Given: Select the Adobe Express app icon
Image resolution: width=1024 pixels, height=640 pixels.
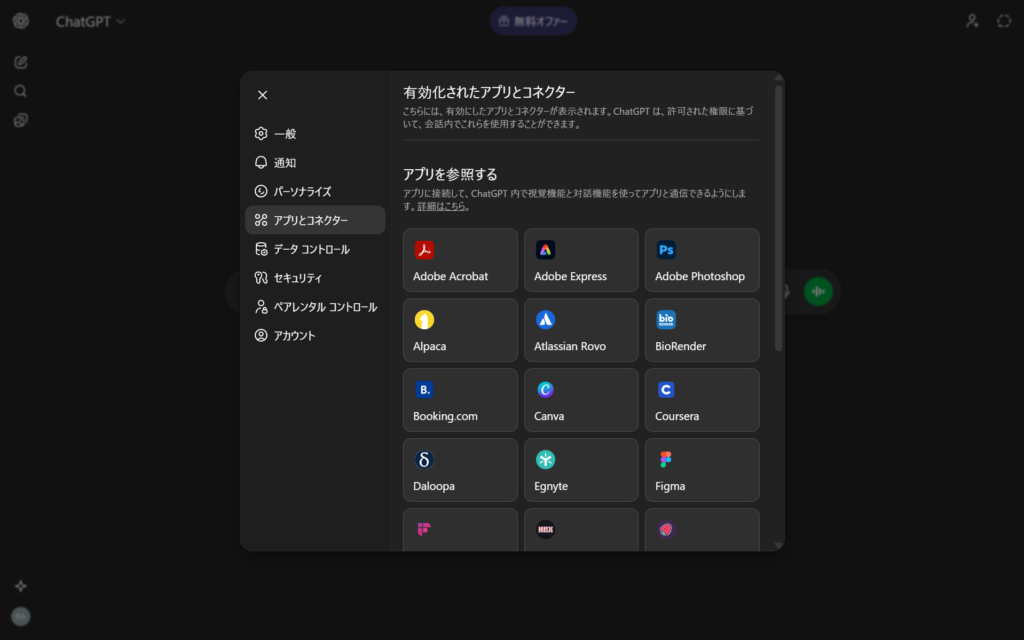Looking at the screenshot, I should coord(545,250).
